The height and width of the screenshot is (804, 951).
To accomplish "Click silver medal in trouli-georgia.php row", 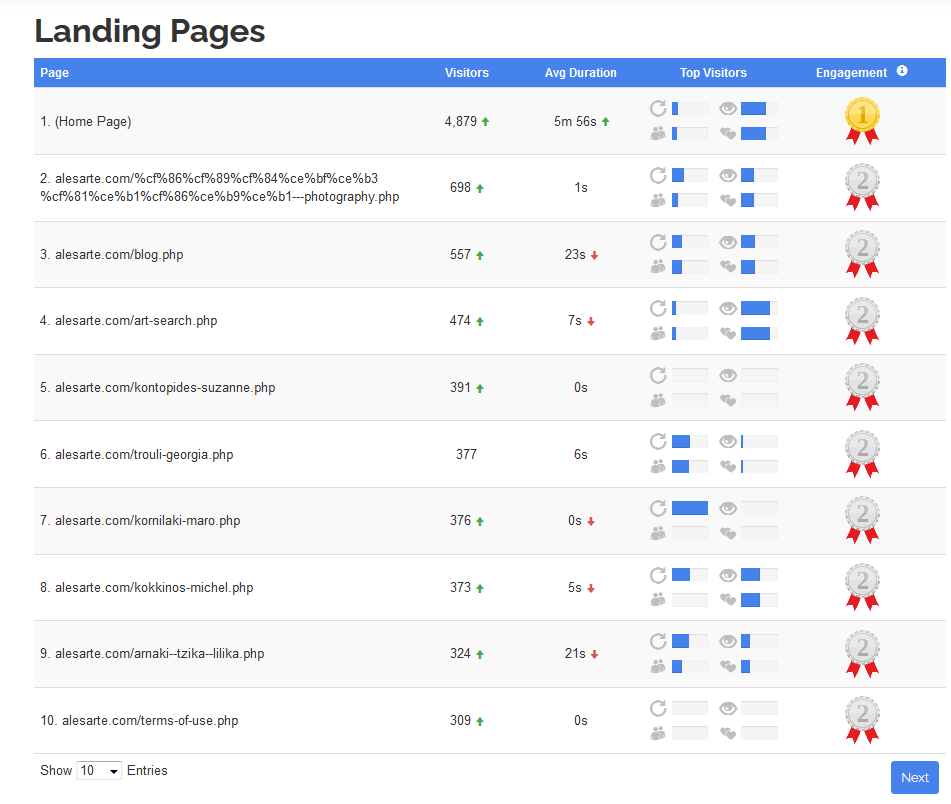I will click(862, 454).
